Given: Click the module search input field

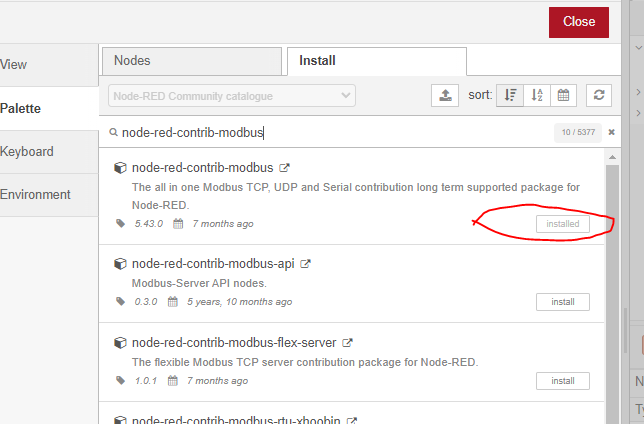Looking at the screenshot, I should (330, 132).
